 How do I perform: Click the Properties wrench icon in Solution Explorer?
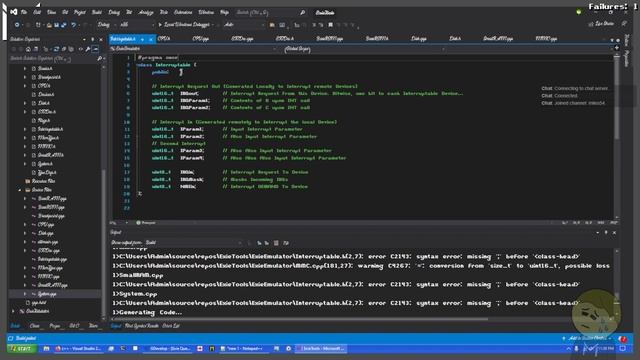pos(87,49)
